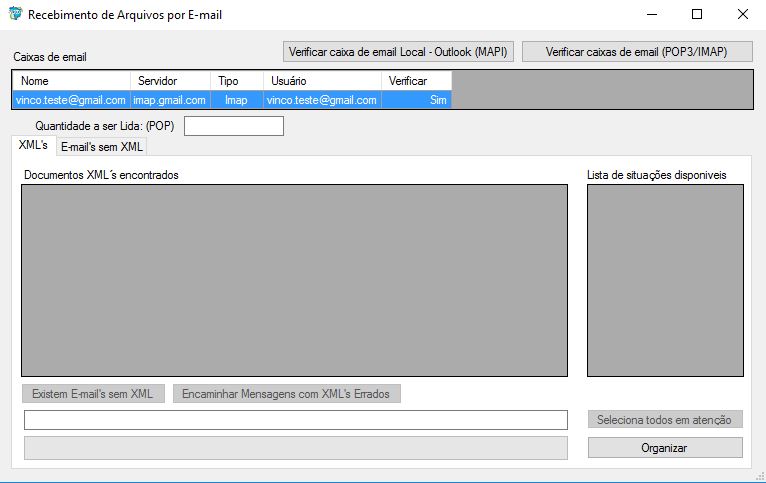Click vinco.teste@gmail.com in Usuário column
766x483 pixels.
pyautogui.click(x=322, y=100)
